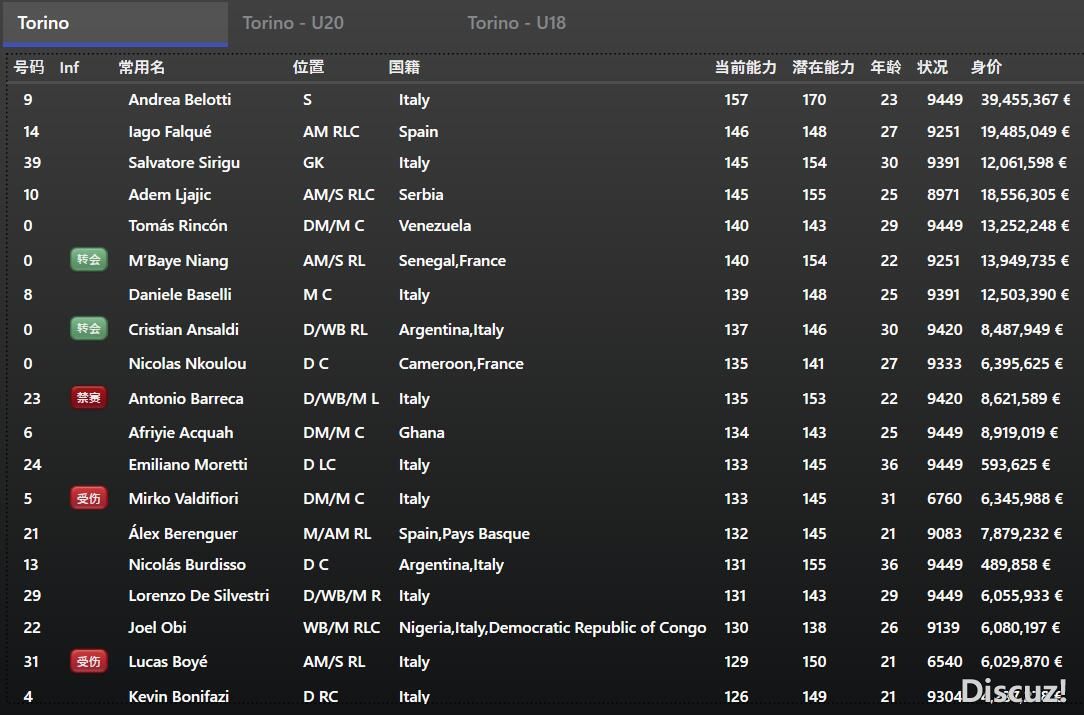Screen dimensions: 1084x715
Task: Sort by the 国籍 column header
Action: click(x=404, y=67)
